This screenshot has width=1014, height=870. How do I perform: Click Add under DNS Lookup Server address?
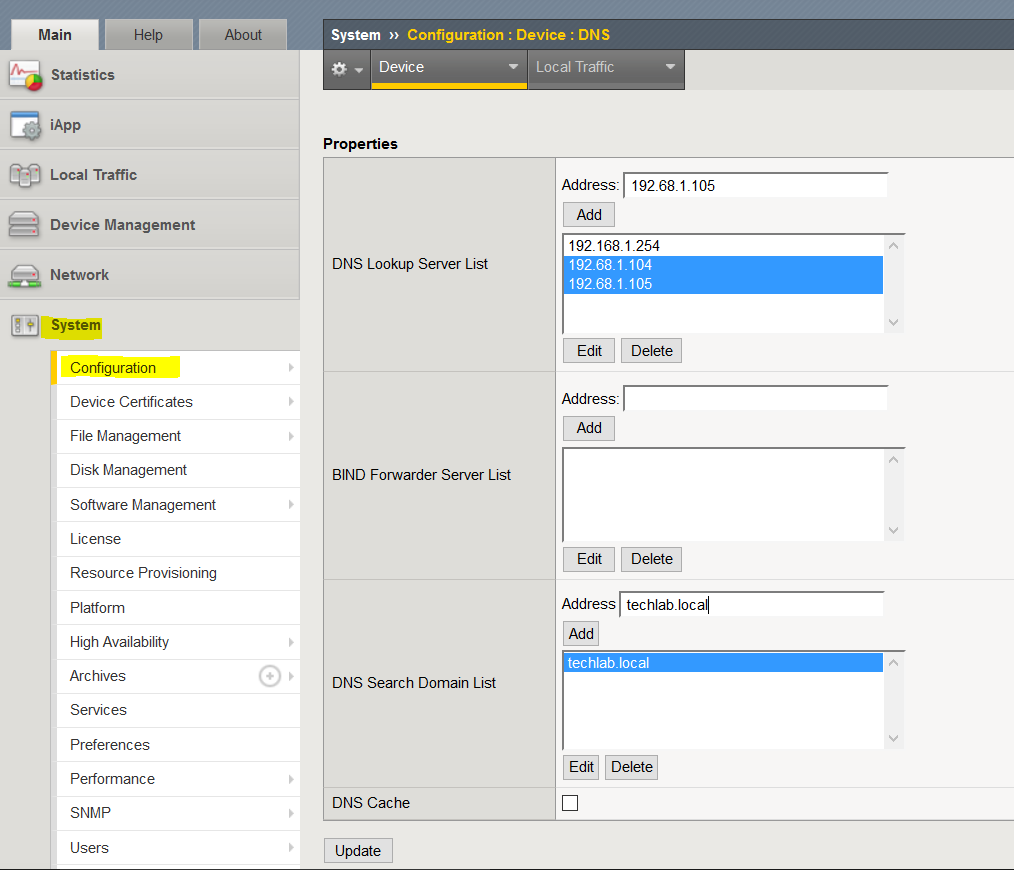click(x=589, y=215)
